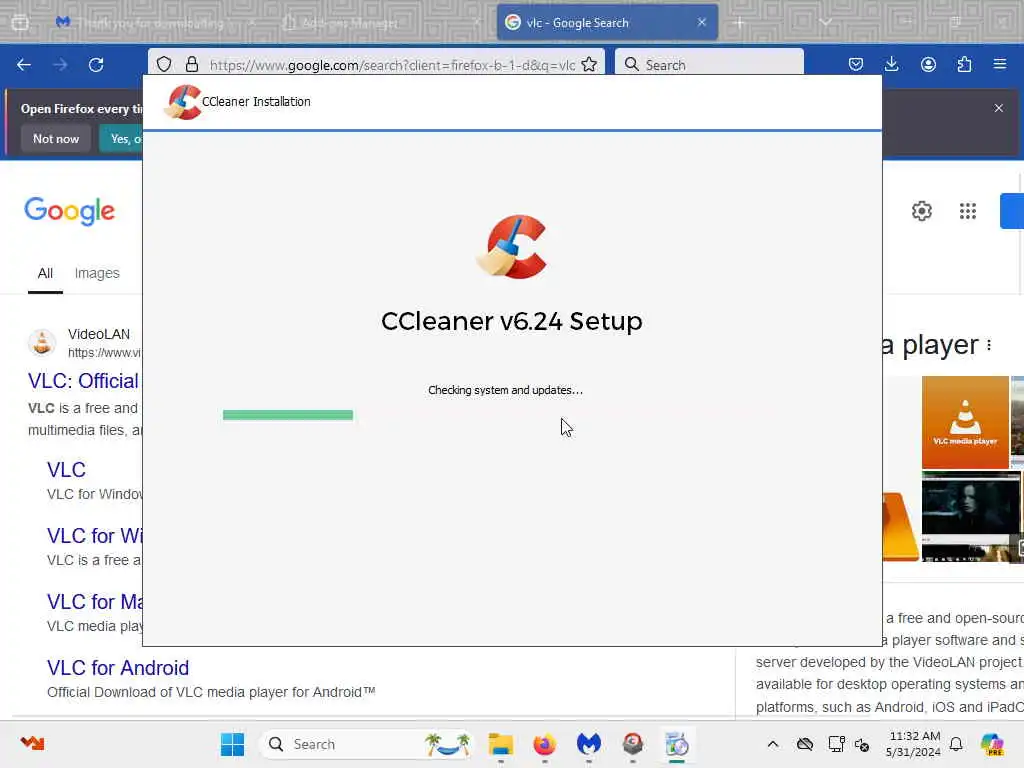Select the Images search tab
Viewport: 1024px width, 768px height.
(97, 273)
